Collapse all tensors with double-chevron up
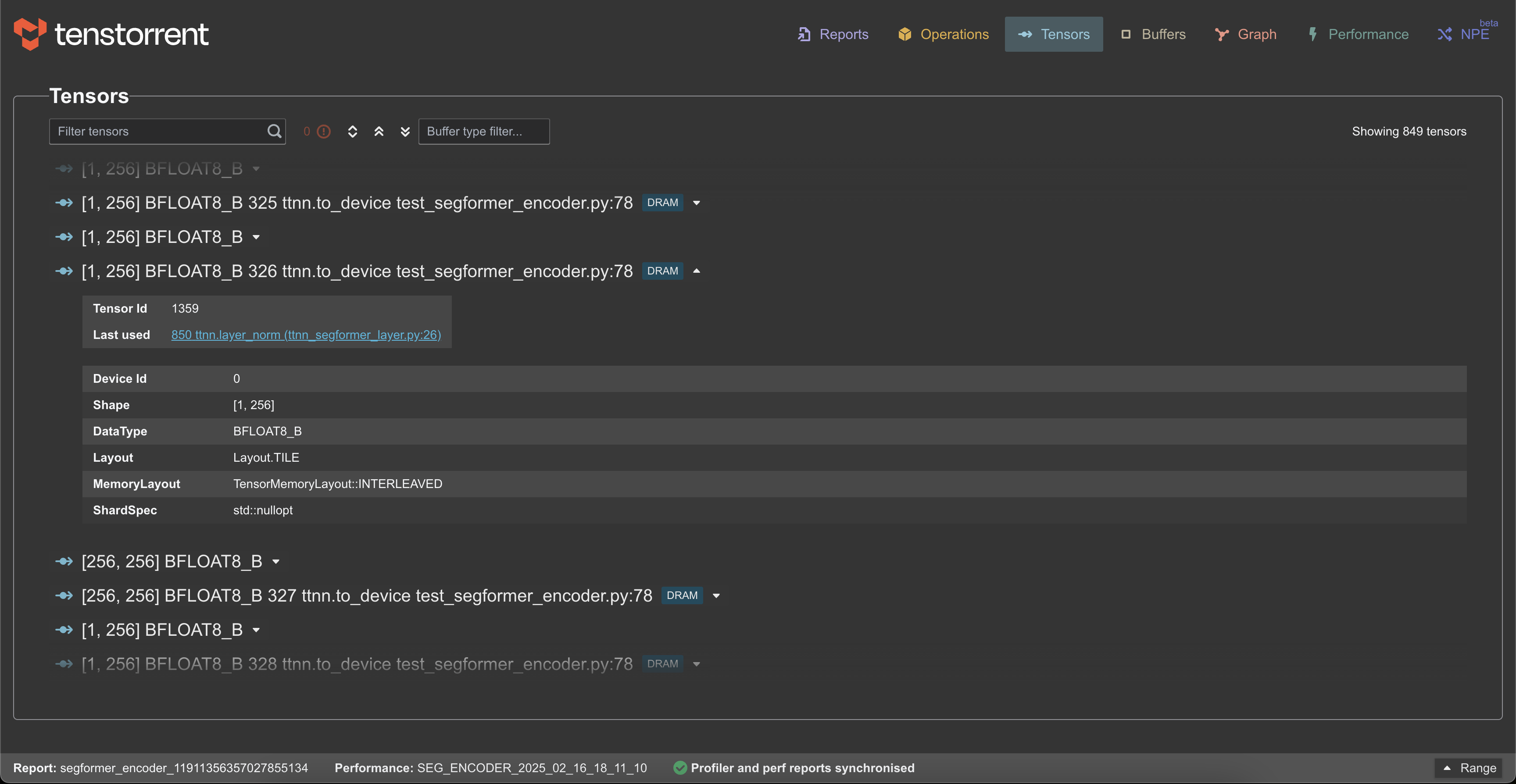 (379, 131)
